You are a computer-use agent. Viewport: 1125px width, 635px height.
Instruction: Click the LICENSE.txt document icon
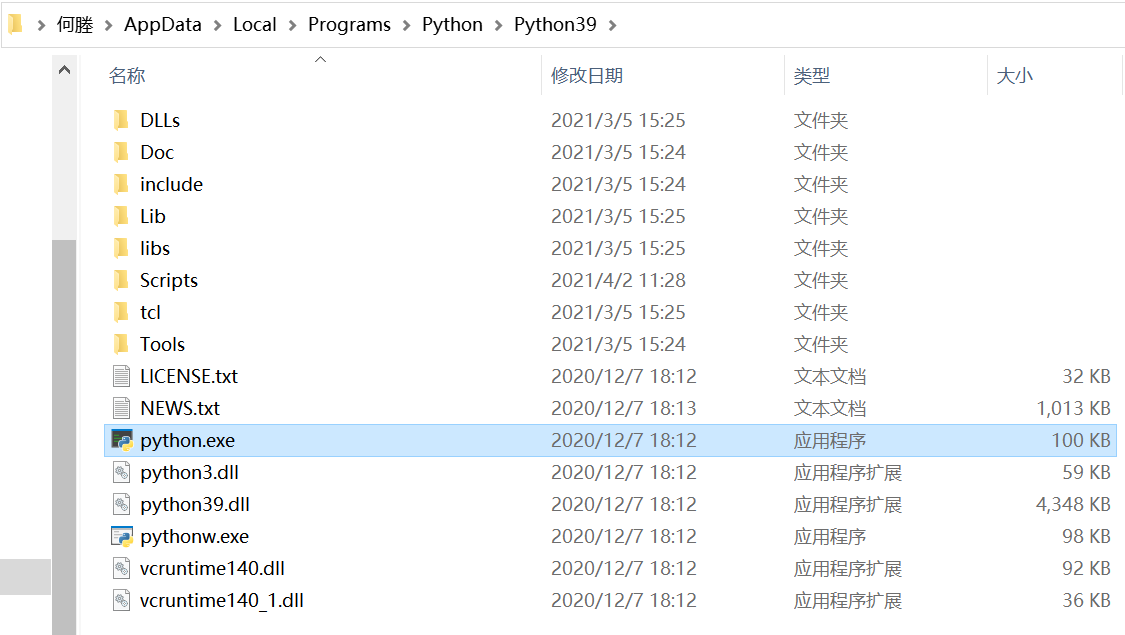tap(121, 376)
